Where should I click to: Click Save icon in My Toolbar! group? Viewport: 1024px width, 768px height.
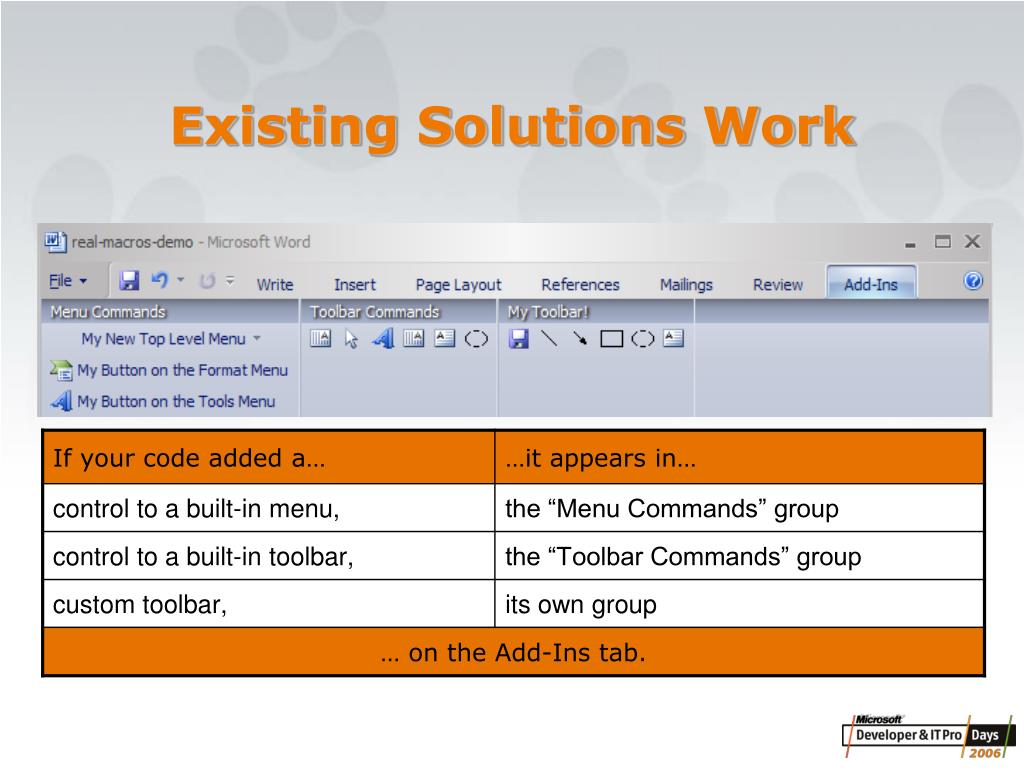519,338
